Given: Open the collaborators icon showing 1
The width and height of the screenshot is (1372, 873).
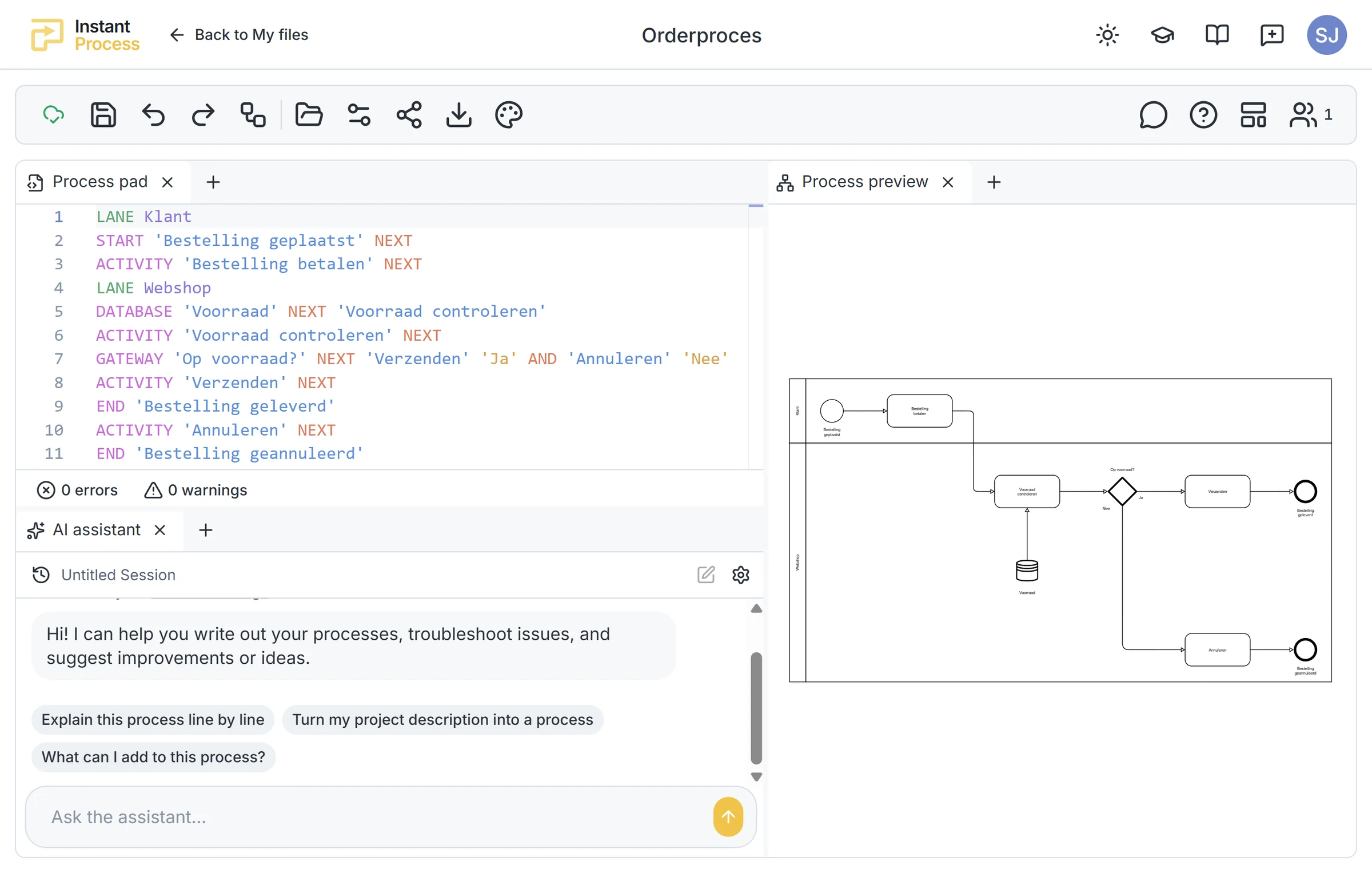Looking at the screenshot, I should coord(1311,115).
